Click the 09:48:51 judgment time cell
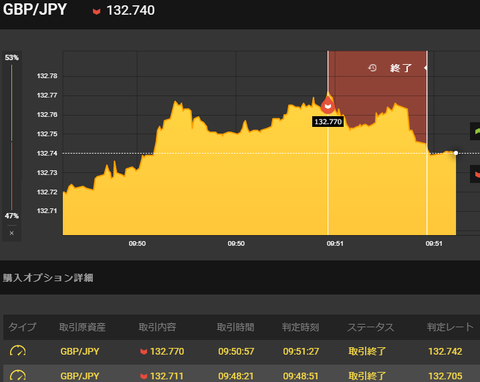The image size is (480, 382). click(301, 376)
